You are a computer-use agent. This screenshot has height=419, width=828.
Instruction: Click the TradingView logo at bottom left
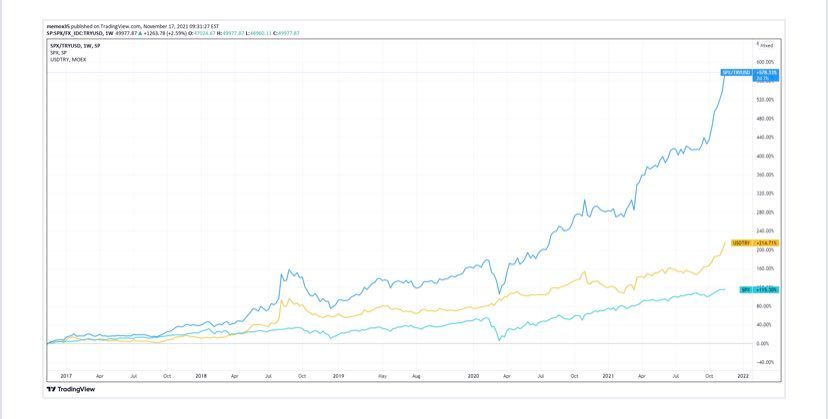(70, 388)
